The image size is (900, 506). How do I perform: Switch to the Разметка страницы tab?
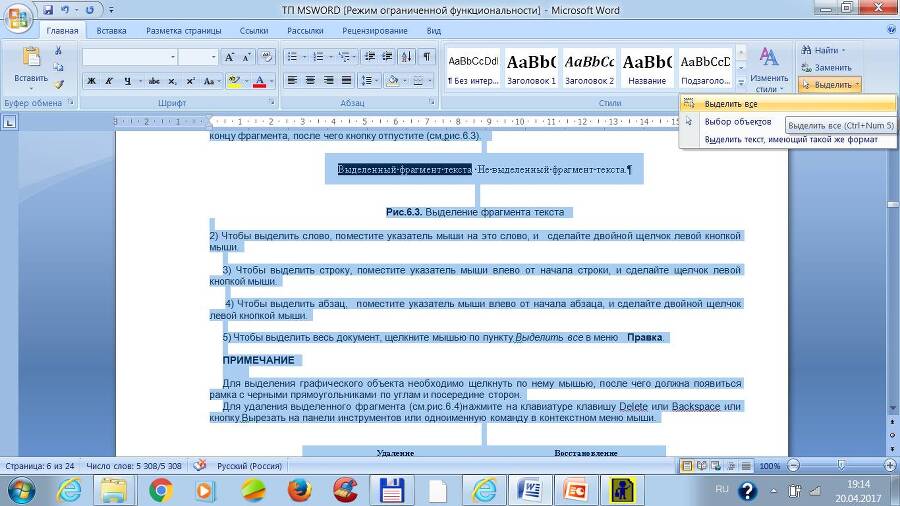pos(183,31)
